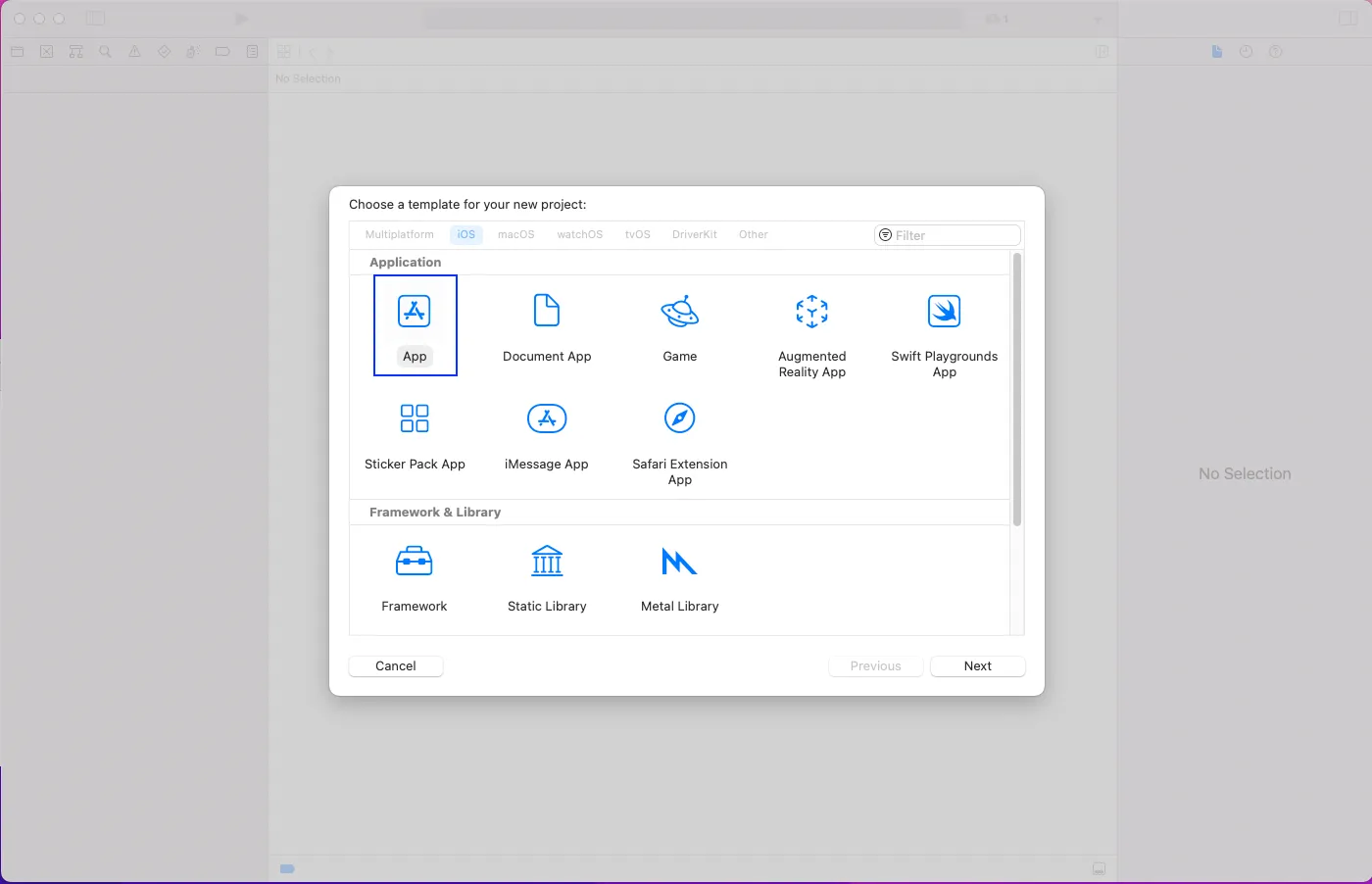This screenshot has height=884, width=1372.
Task: Open Breakpoint navigator icon in Xcode window
Action: [x=223, y=52]
